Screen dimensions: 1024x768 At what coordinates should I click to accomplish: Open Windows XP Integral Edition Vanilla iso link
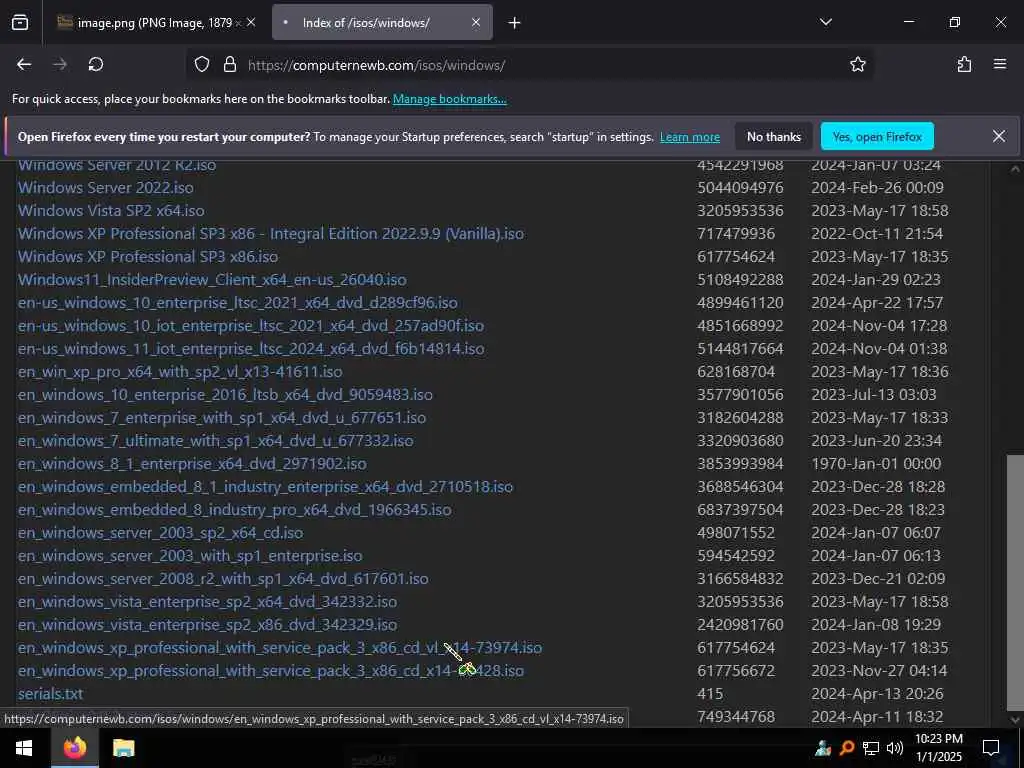click(270, 234)
